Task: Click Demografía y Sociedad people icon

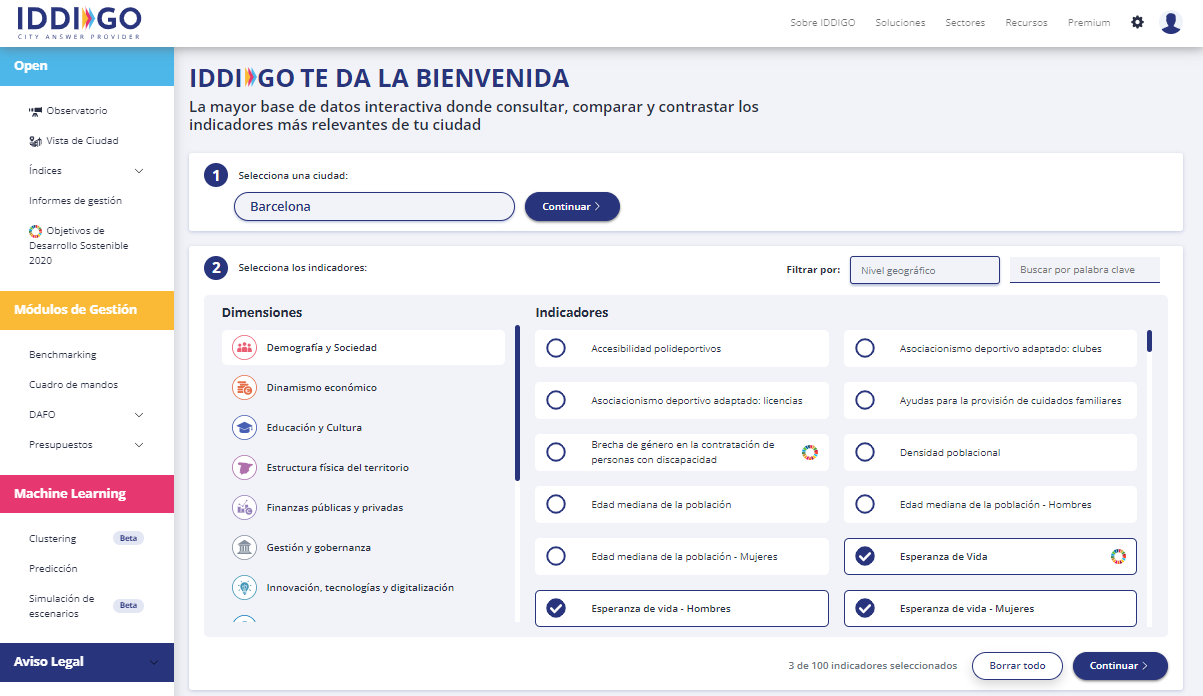Action: [244, 348]
